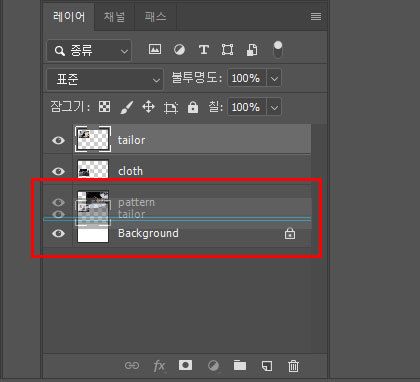Select the cloth layer thumbnail

point(93,169)
